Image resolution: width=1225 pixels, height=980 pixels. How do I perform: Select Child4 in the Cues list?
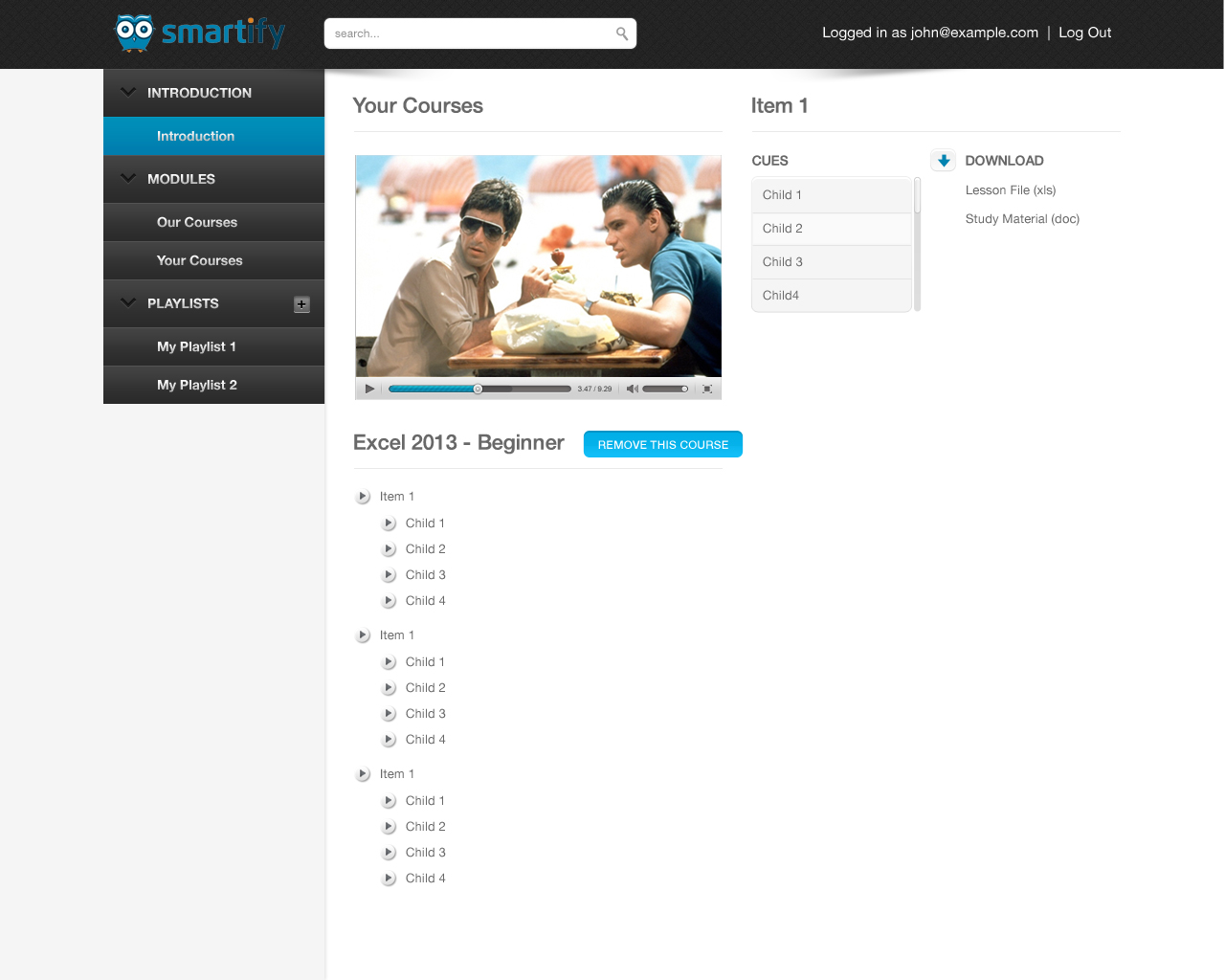[x=832, y=296]
